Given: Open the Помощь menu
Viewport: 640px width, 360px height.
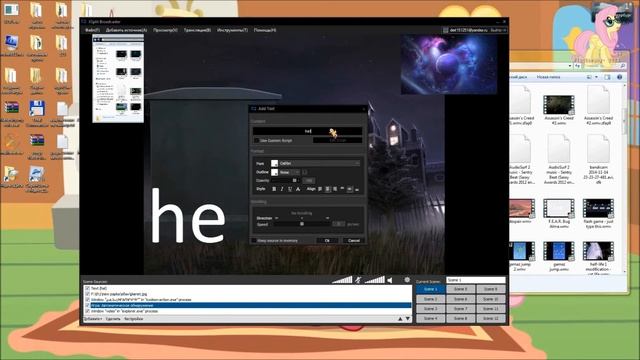Looking at the screenshot, I should tap(265, 30).
